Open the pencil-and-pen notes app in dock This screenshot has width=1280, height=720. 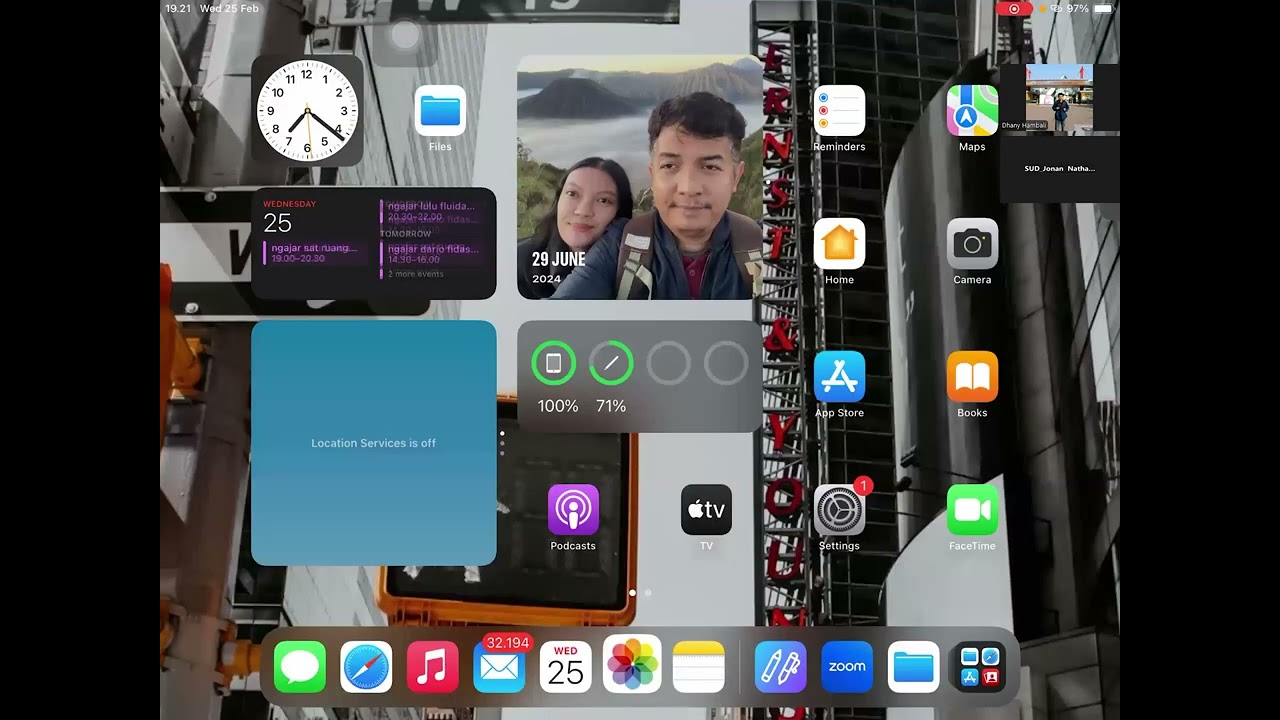(x=781, y=667)
